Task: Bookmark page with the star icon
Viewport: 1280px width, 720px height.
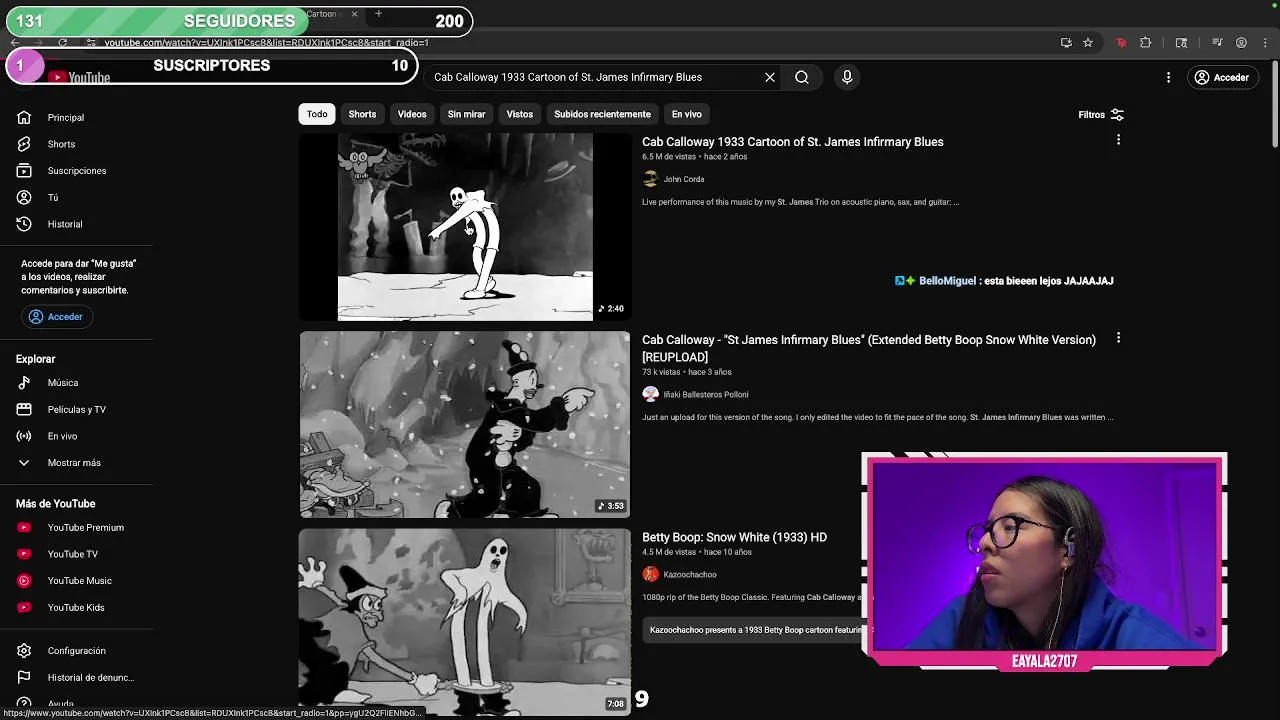Action: [1088, 43]
